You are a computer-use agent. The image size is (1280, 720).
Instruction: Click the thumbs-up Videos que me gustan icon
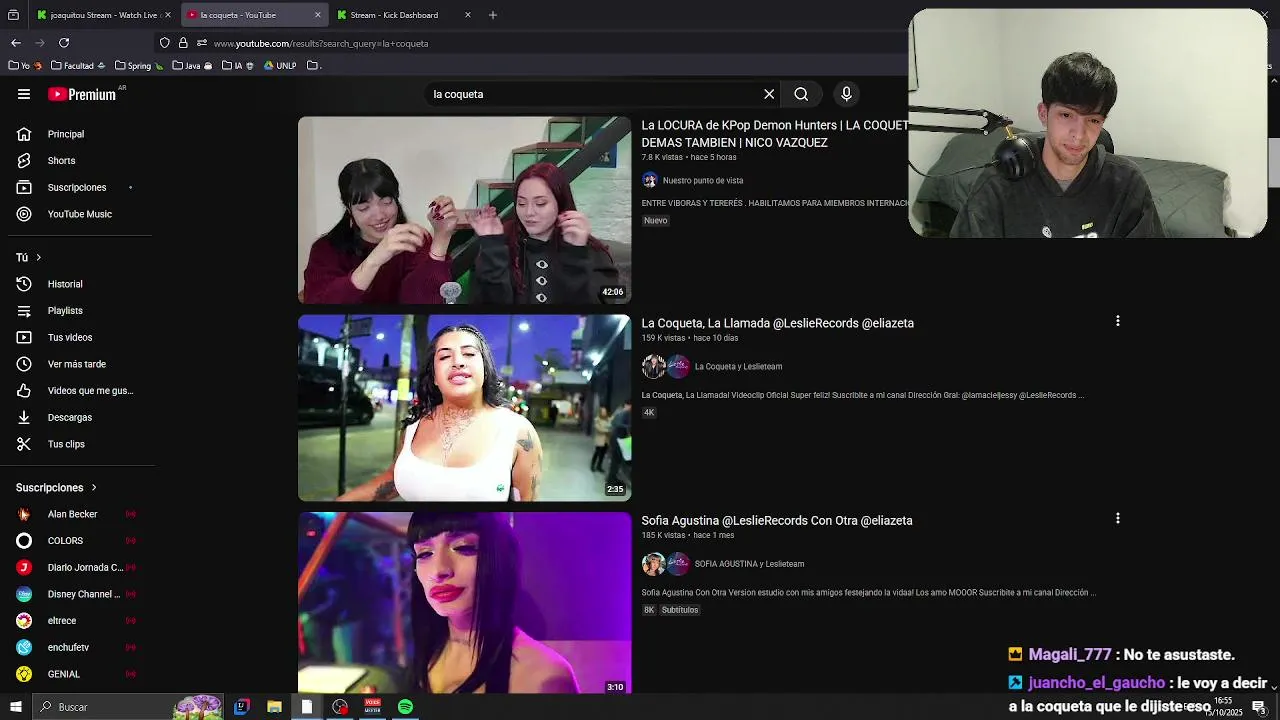coord(24,391)
